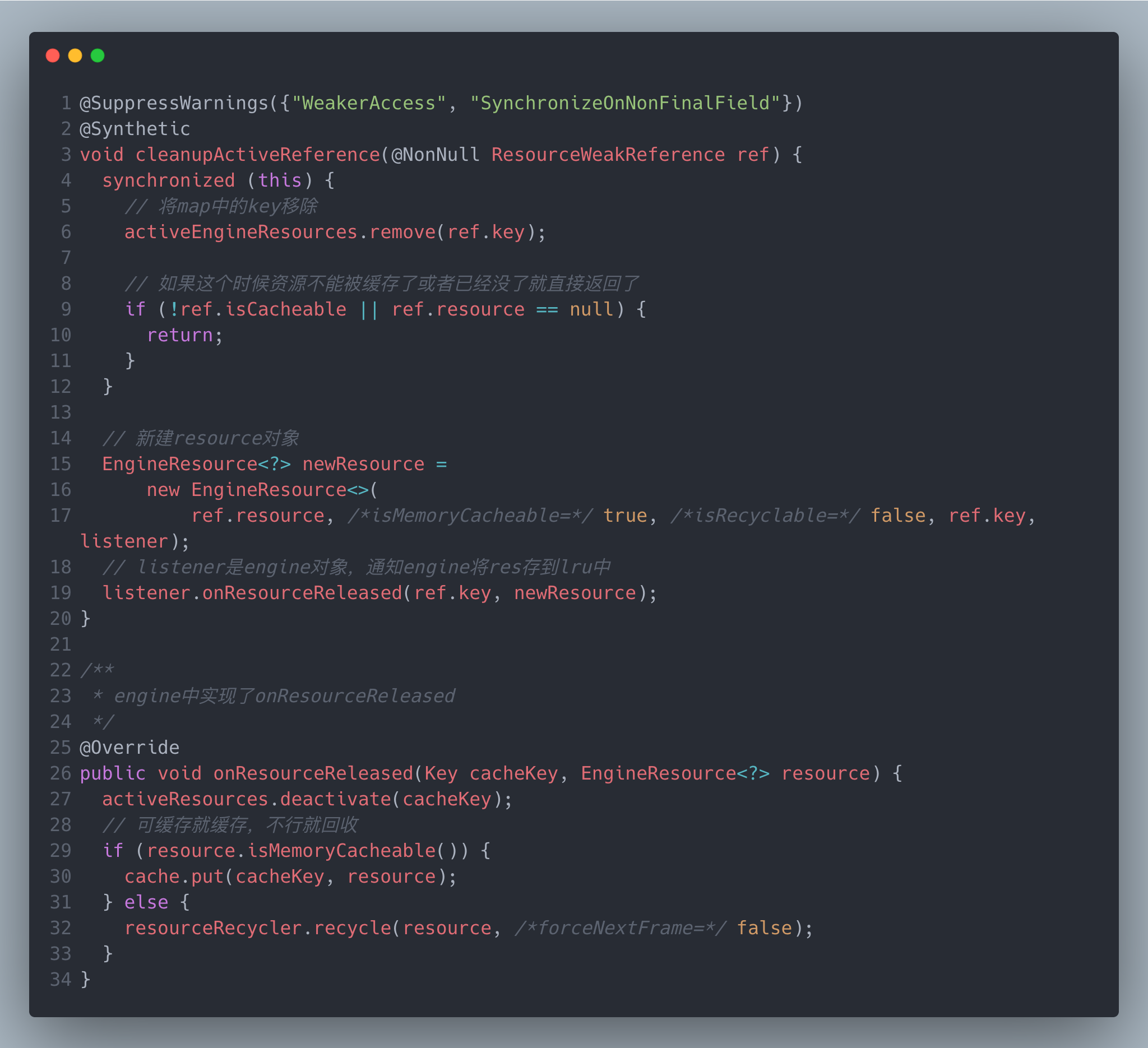
Task: Click the @Synthetic annotation
Action: tap(135, 129)
